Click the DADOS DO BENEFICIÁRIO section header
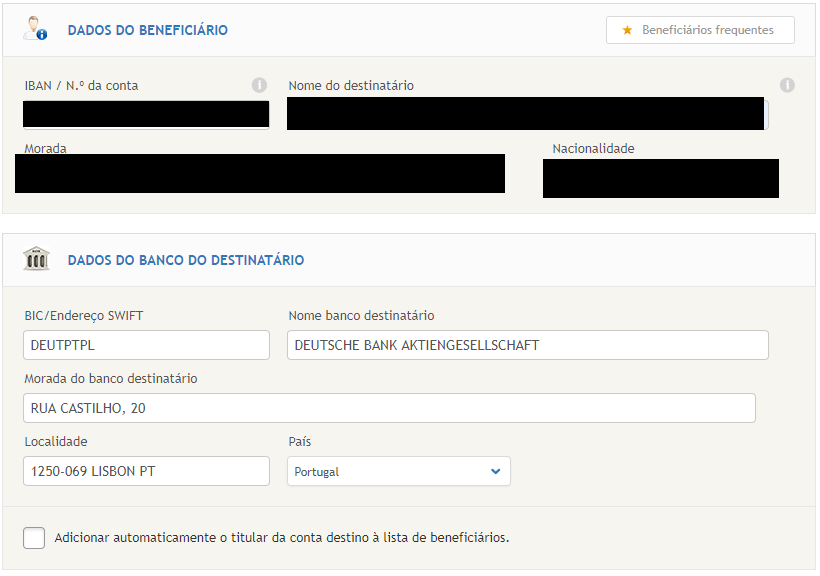The image size is (820, 576). tap(149, 30)
